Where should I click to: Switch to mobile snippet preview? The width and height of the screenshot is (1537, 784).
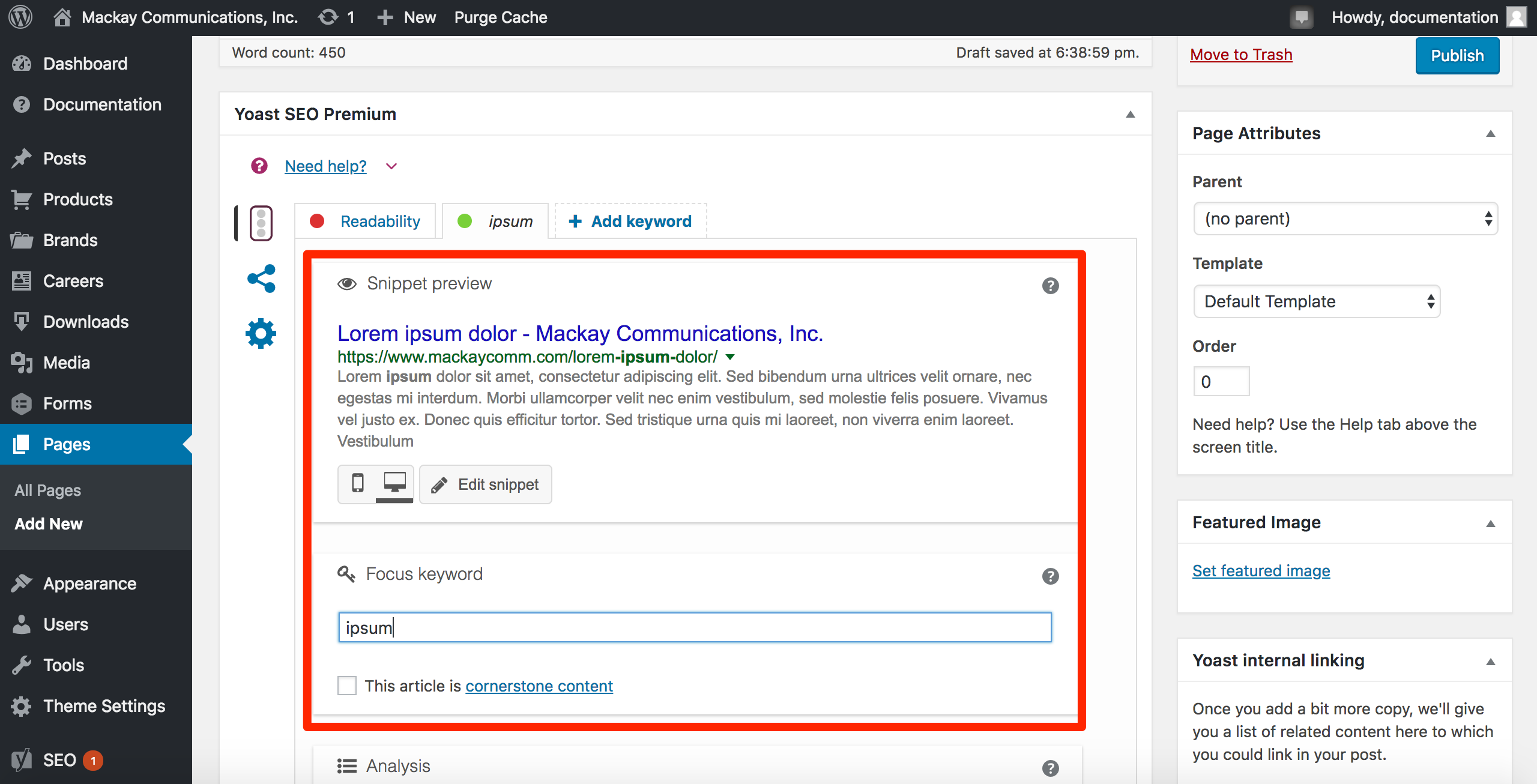(357, 483)
